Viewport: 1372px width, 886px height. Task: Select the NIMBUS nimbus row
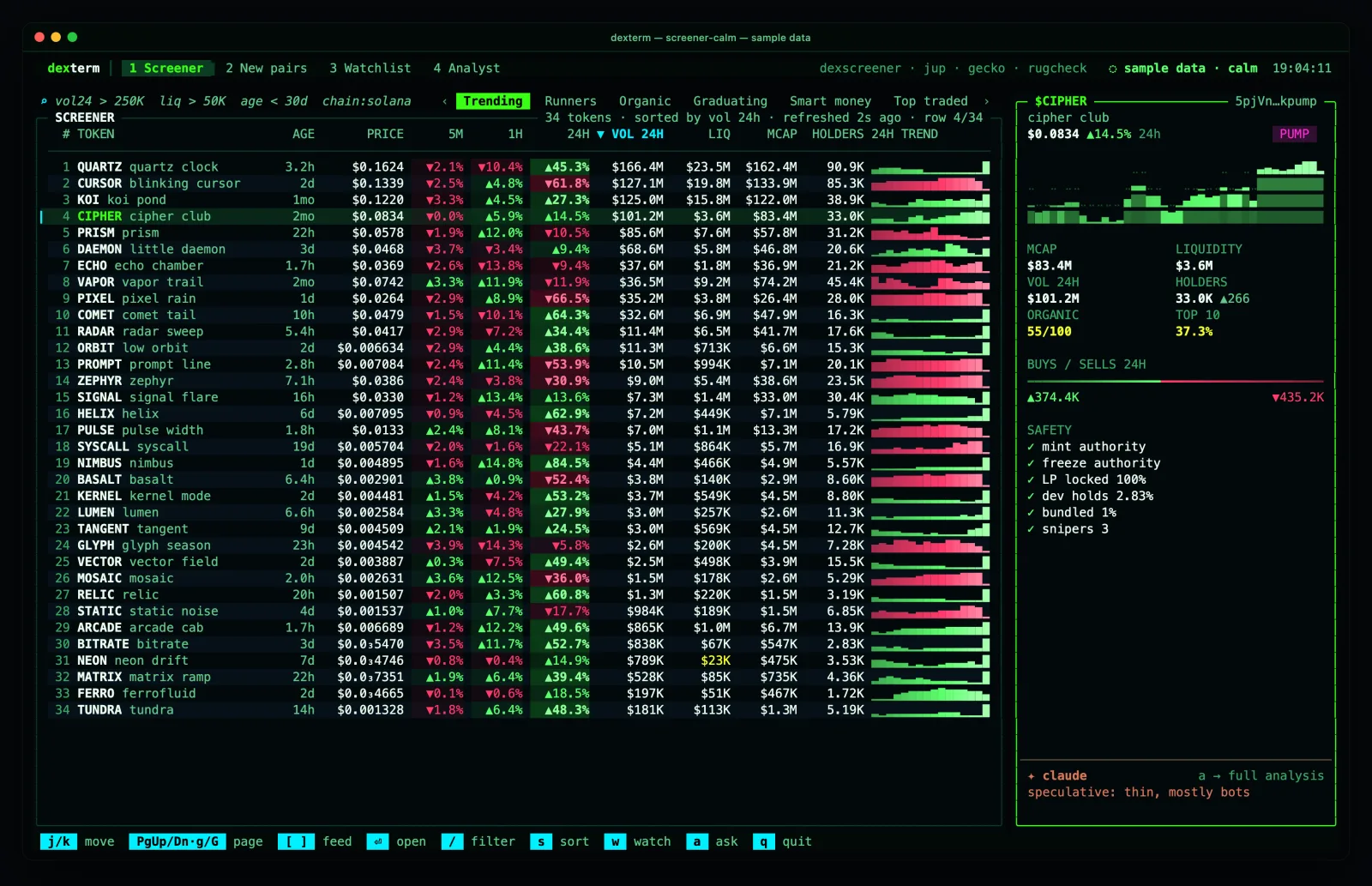point(519,463)
